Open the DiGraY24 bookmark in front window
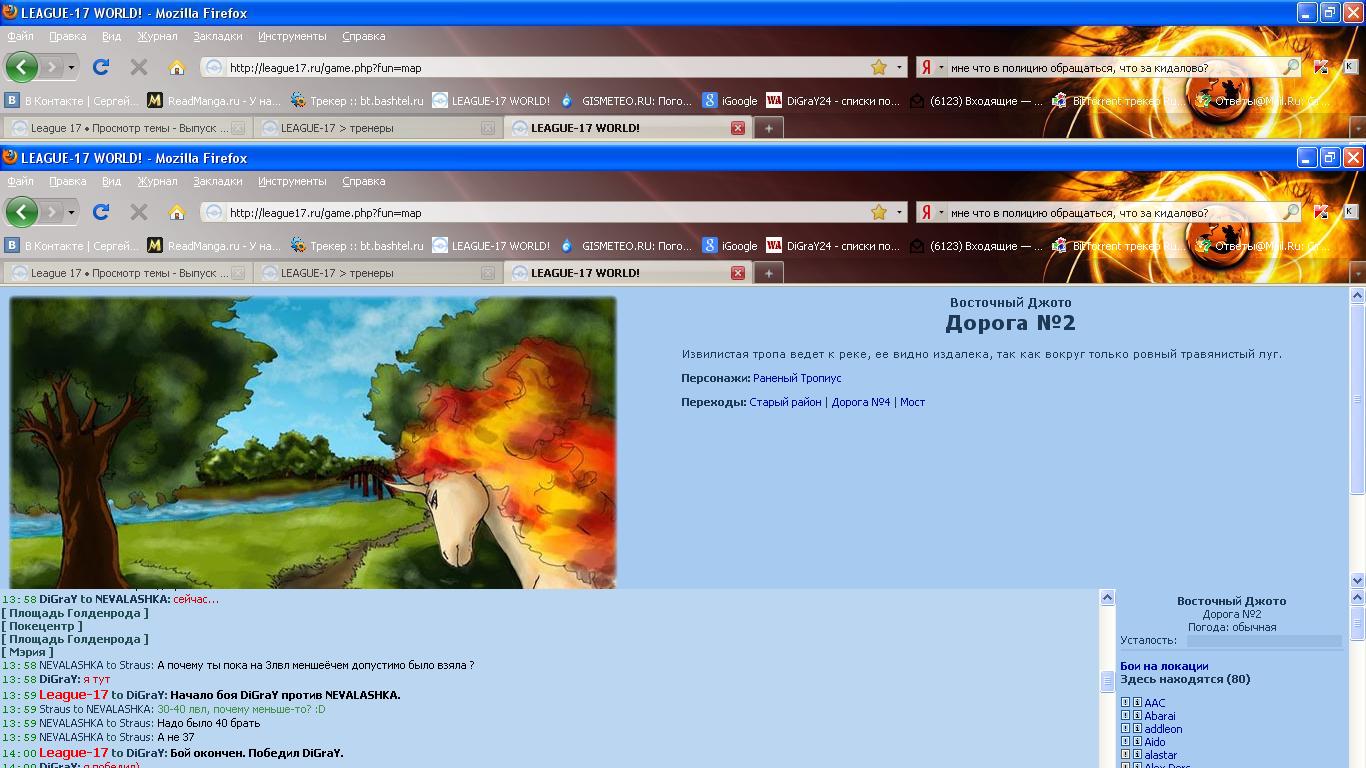 833,246
